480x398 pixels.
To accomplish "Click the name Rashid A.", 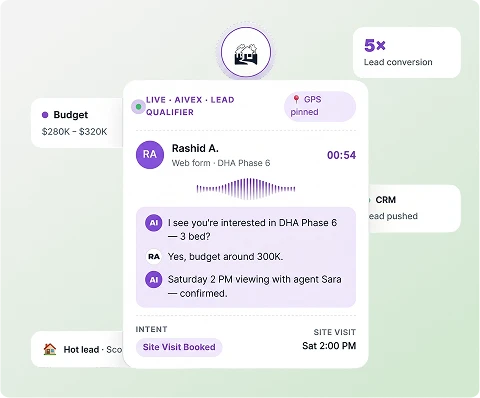I will (x=195, y=148).
